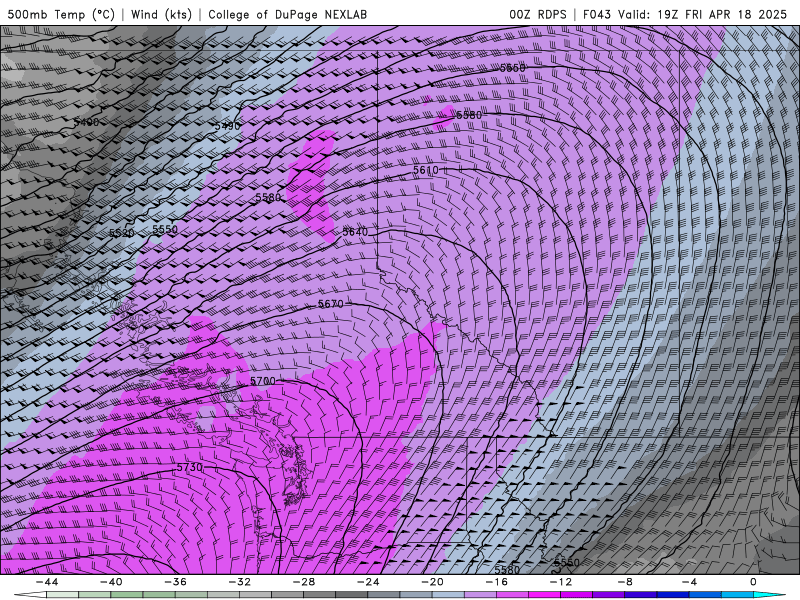Screen dimensions: 800x600
Task: Click 'F043 Valid: 19Z FRI APR 18 2025' text
Action: [685, 14]
